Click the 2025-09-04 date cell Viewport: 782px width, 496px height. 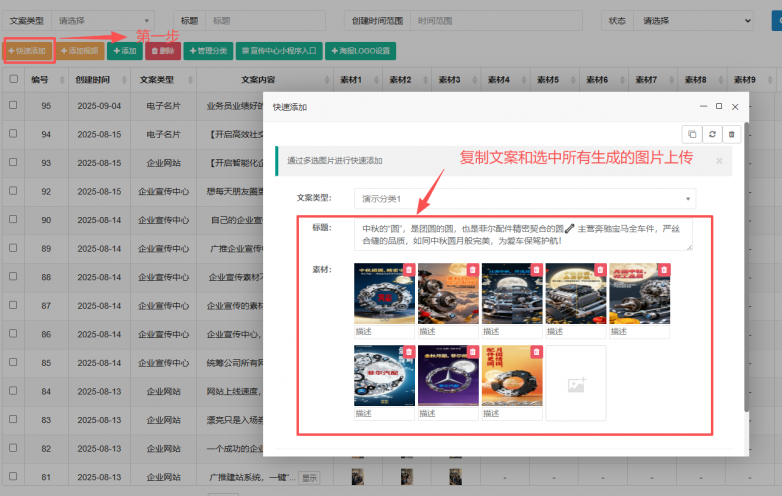(x=99, y=106)
